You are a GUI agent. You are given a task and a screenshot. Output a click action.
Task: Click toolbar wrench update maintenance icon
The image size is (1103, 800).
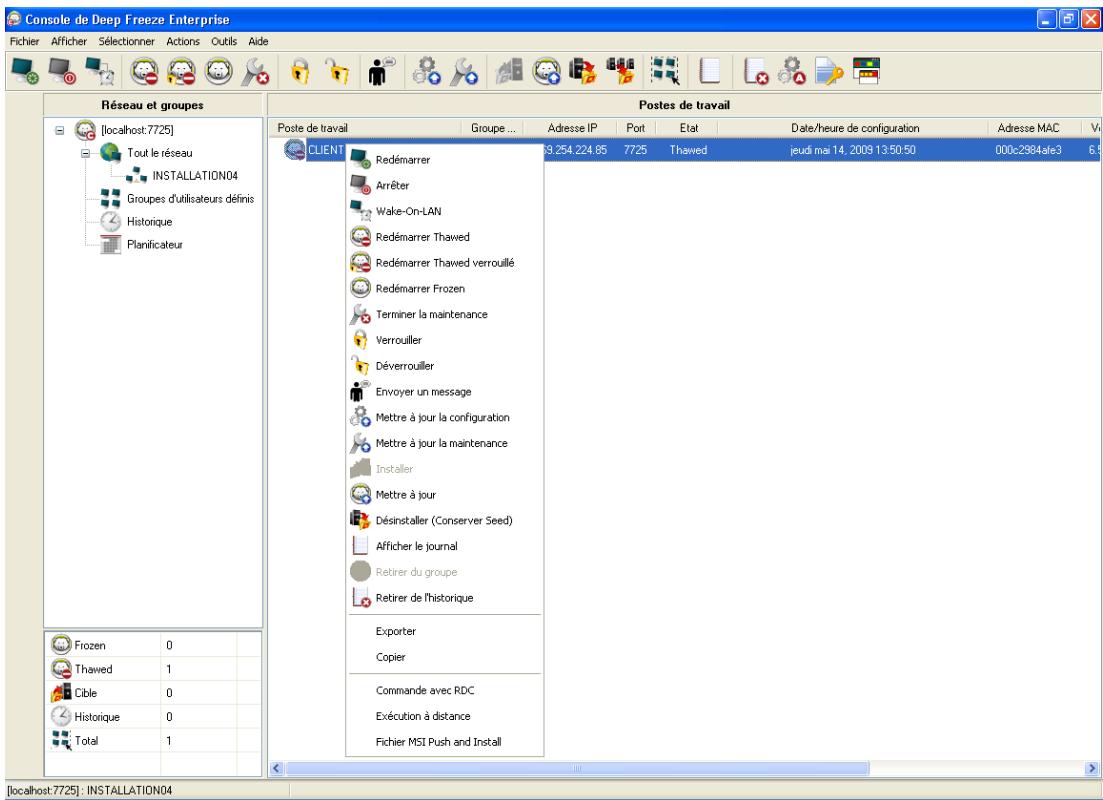point(464,71)
